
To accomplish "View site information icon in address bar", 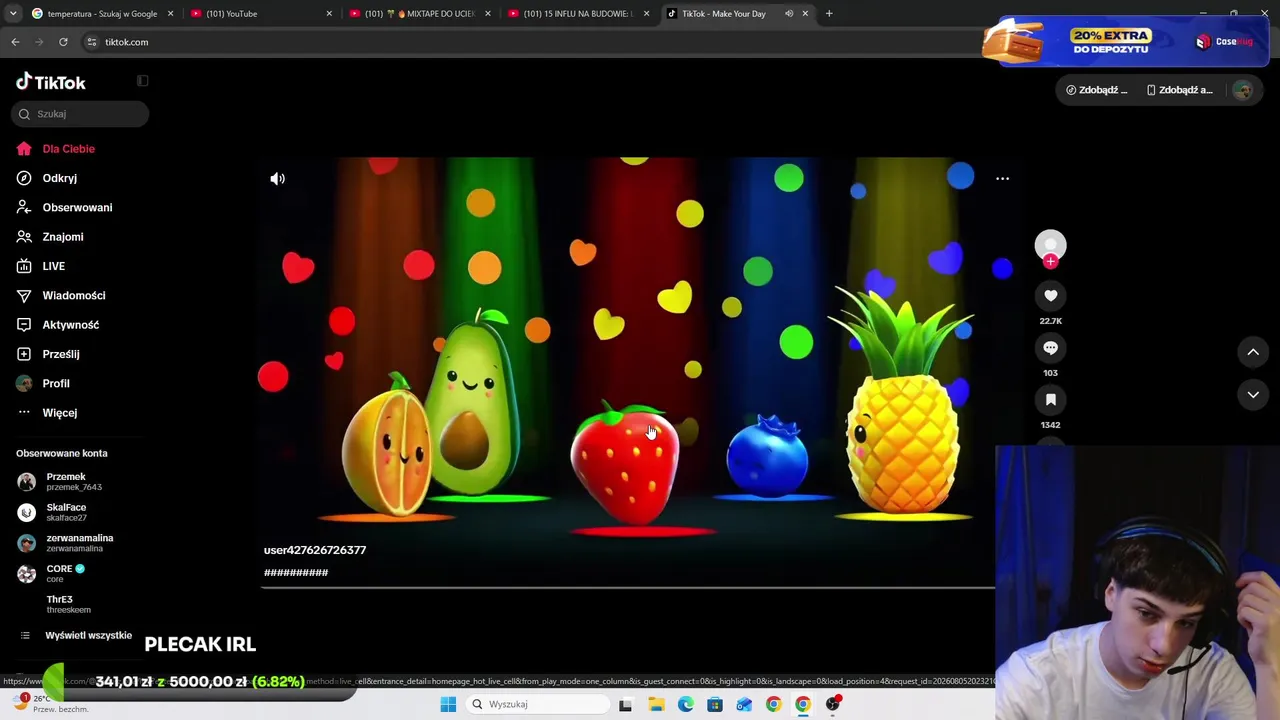I will point(92,42).
